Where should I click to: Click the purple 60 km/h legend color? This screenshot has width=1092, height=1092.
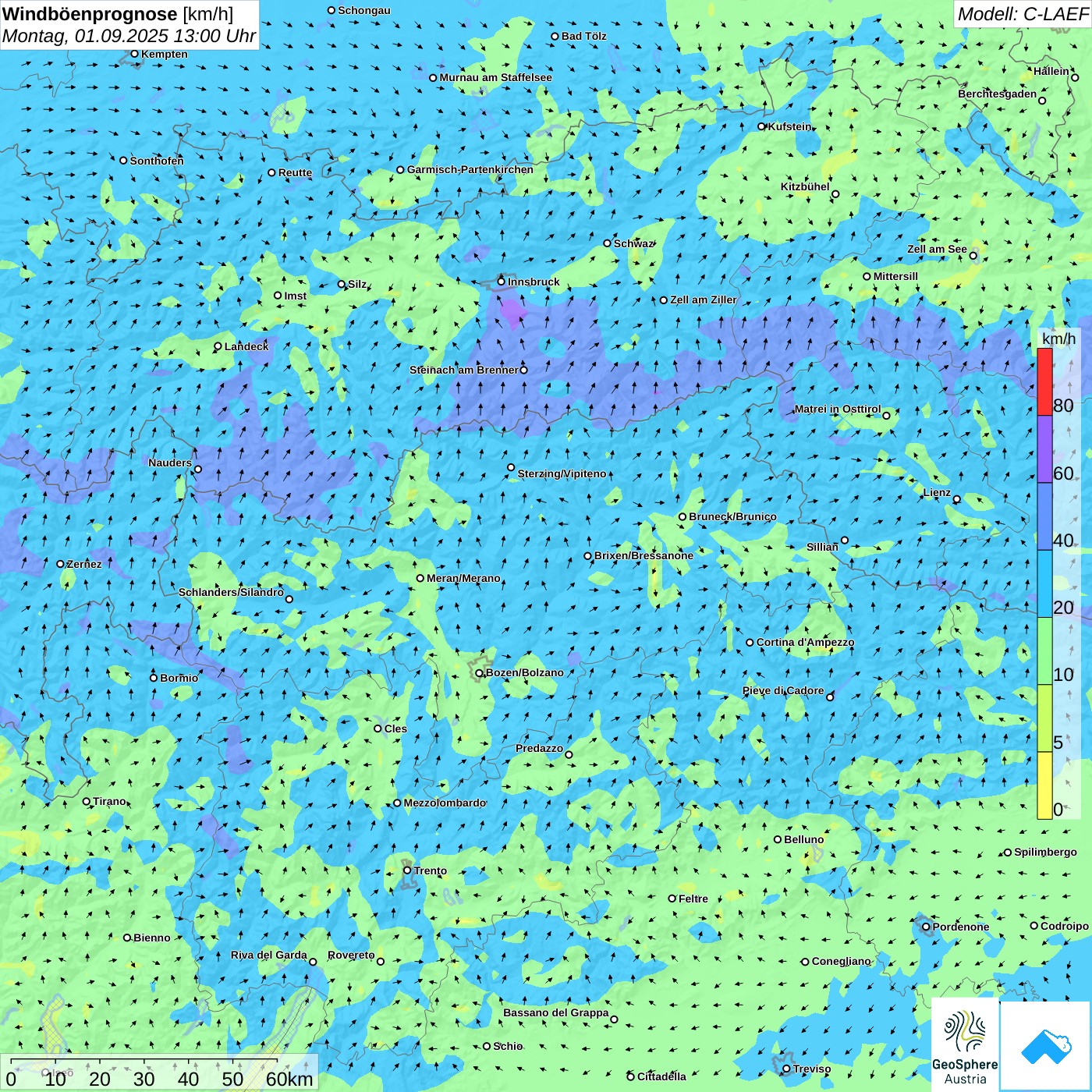[1044, 448]
